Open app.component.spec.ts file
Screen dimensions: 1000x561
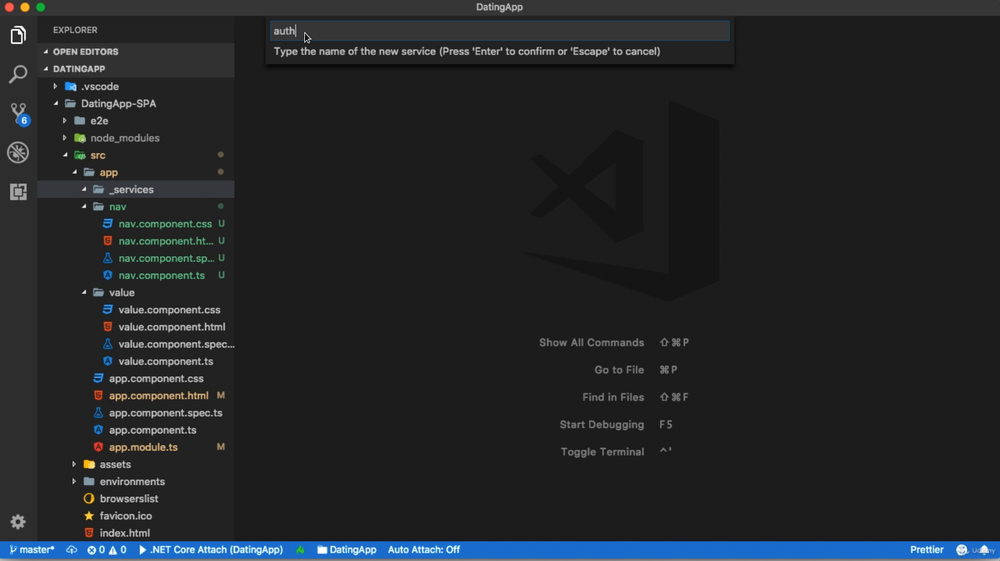(136, 413)
